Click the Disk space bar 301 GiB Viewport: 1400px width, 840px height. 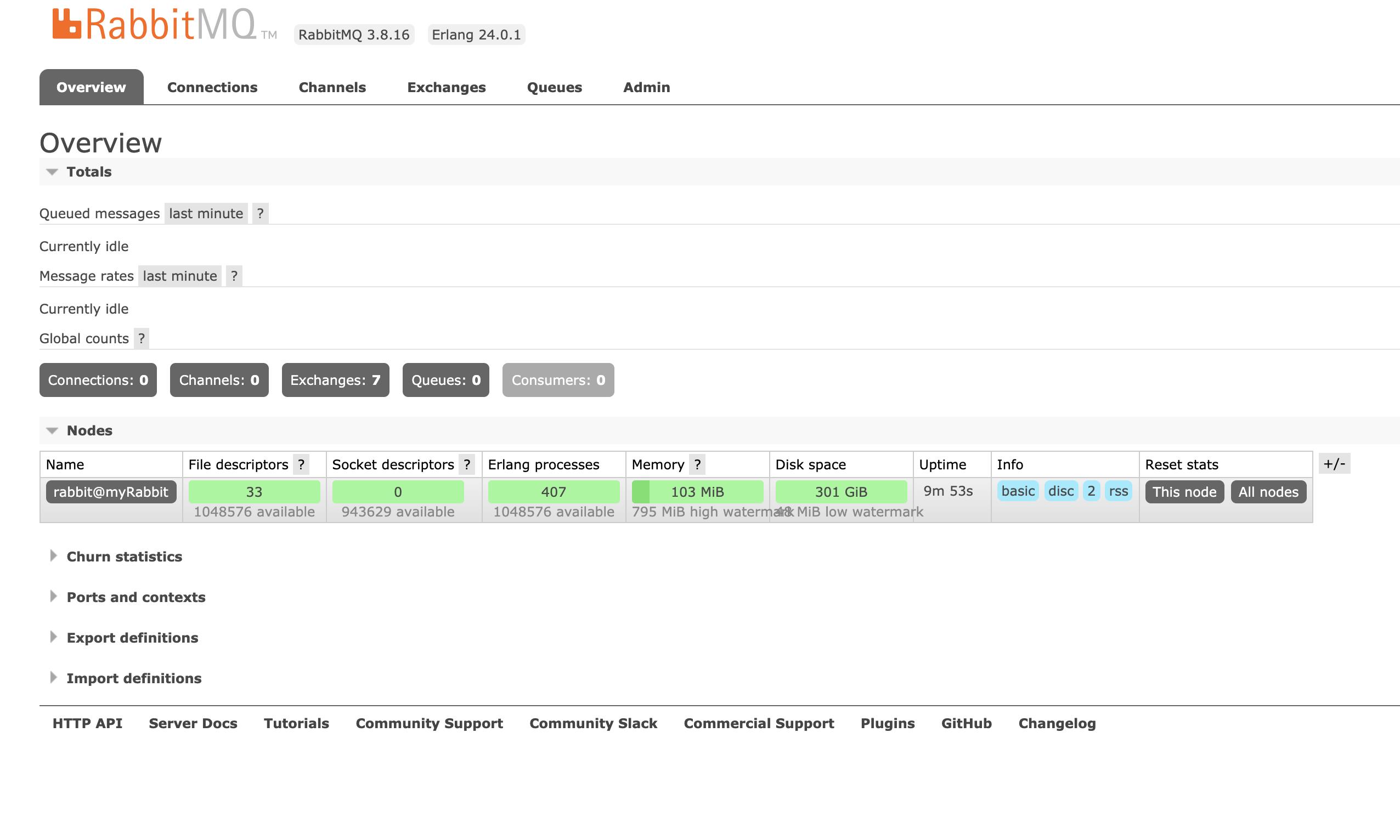tap(841, 492)
